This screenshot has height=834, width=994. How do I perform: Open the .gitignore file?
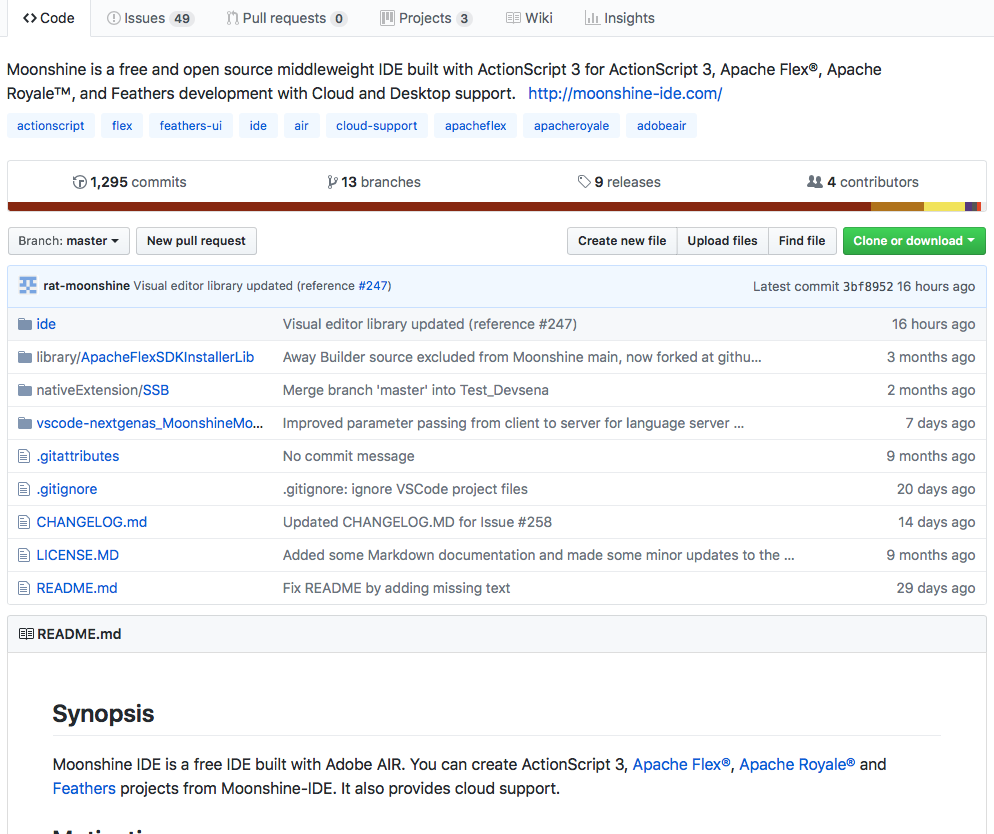pos(67,489)
